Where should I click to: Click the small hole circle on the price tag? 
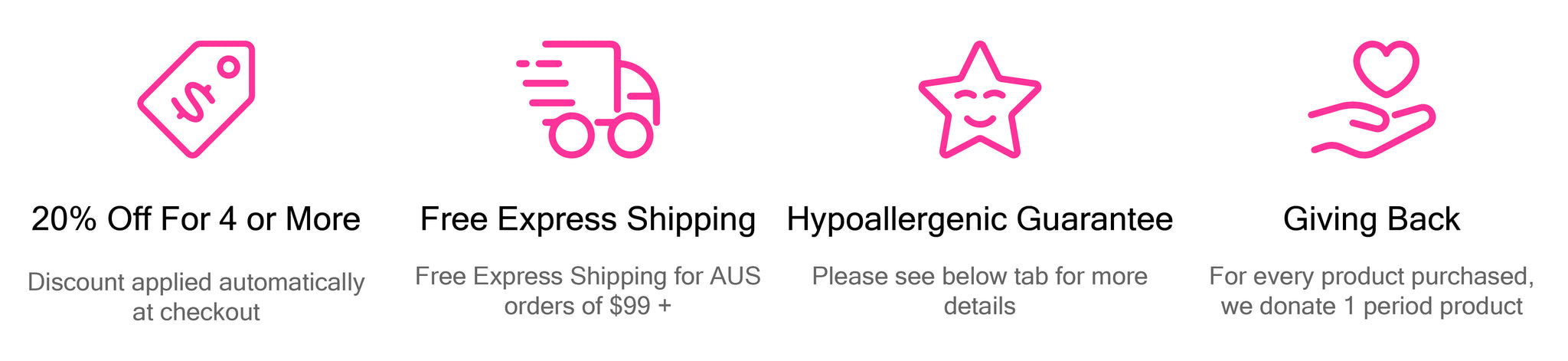tap(227, 67)
